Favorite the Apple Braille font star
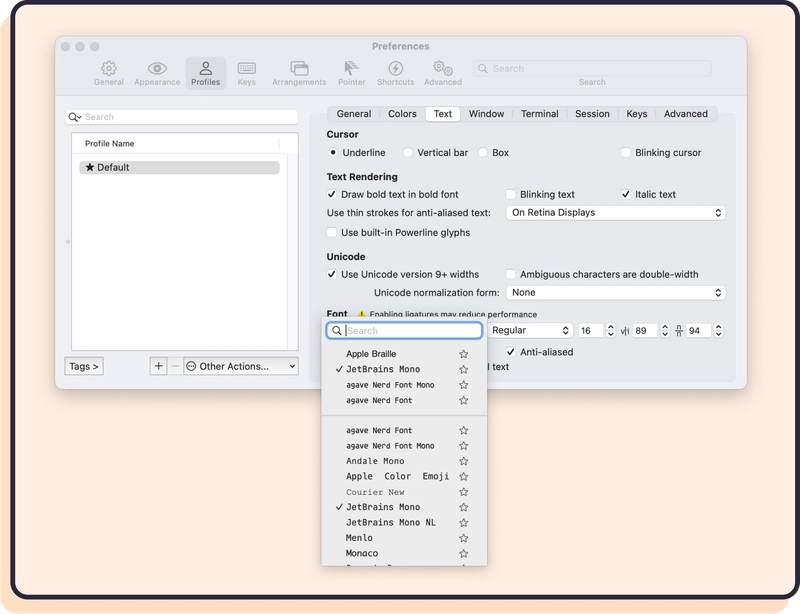This screenshot has width=800, height=614. coord(463,354)
